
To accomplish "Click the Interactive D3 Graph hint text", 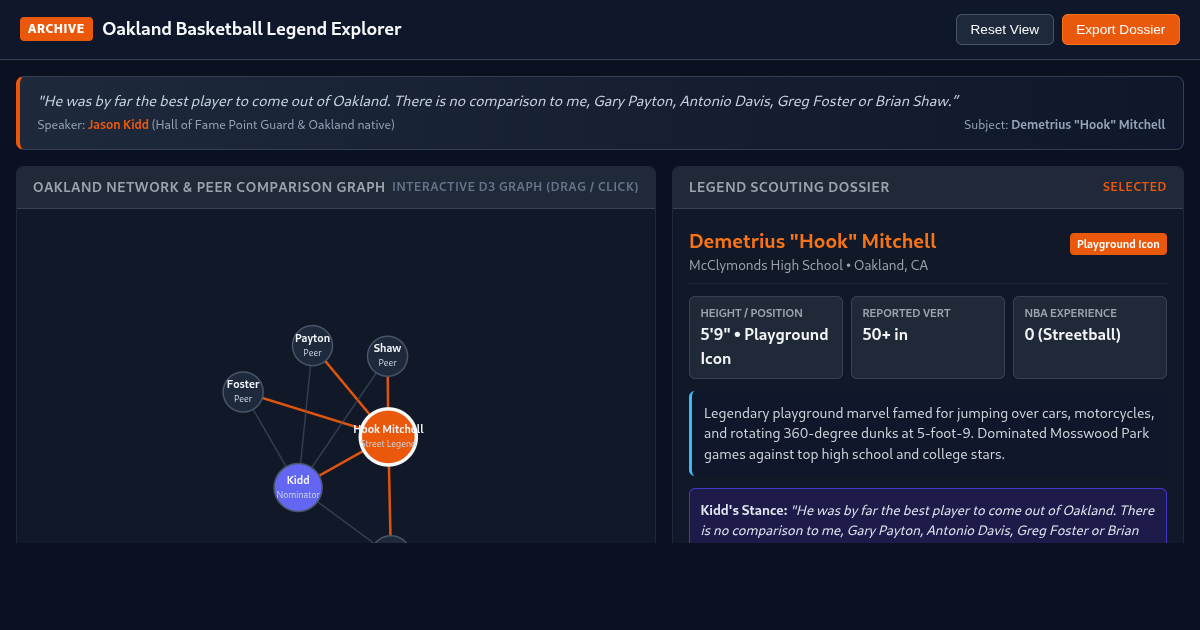I will point(516,187).
